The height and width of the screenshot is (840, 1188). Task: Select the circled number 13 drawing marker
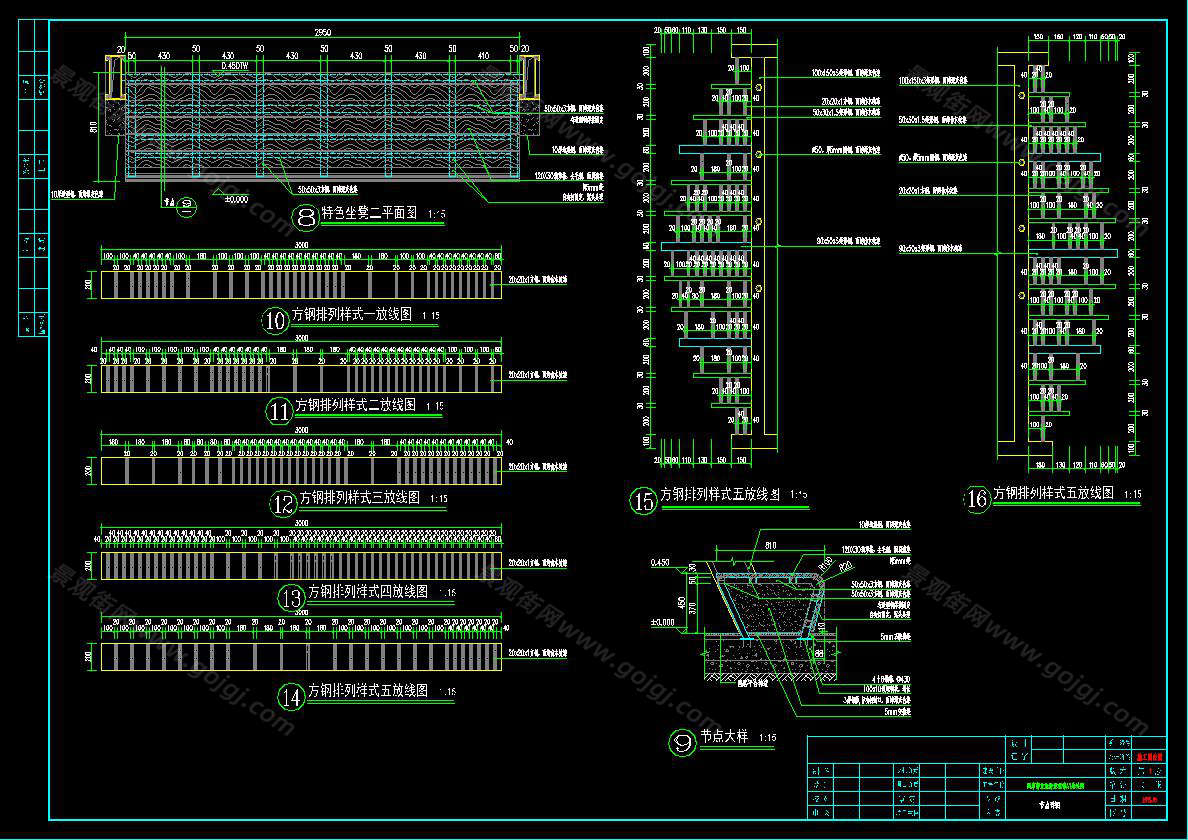click(291, 597)
